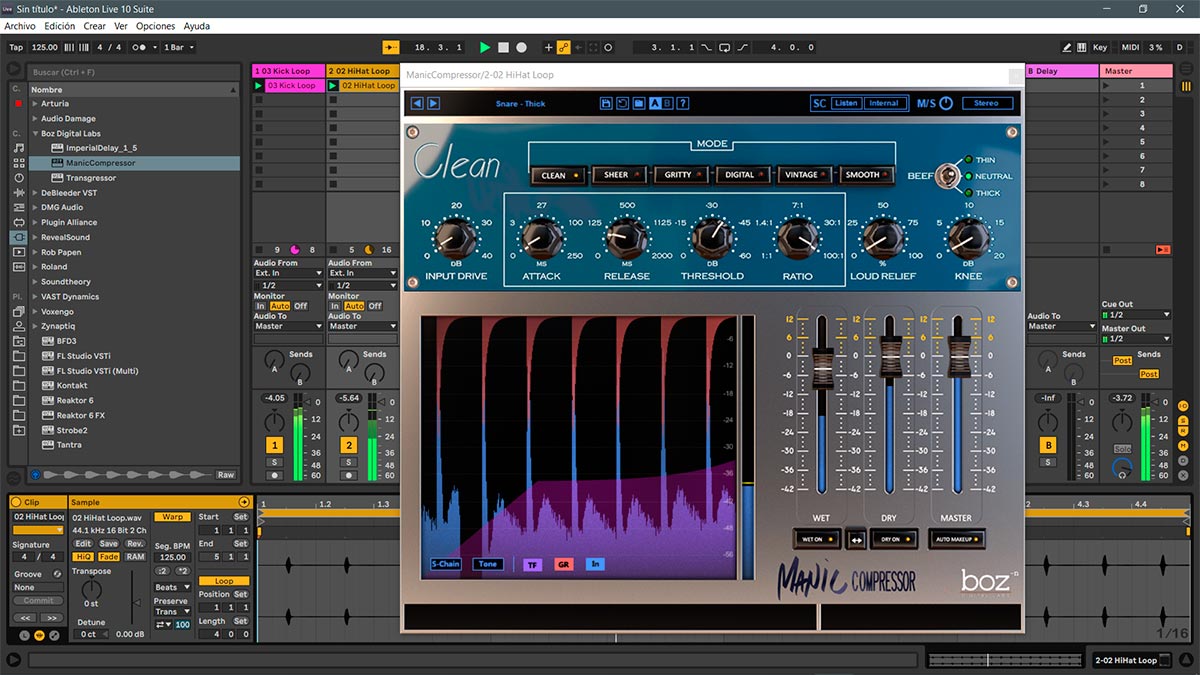Open the Ayuda menu
1200x675 pixels.
tap(197, 26)
